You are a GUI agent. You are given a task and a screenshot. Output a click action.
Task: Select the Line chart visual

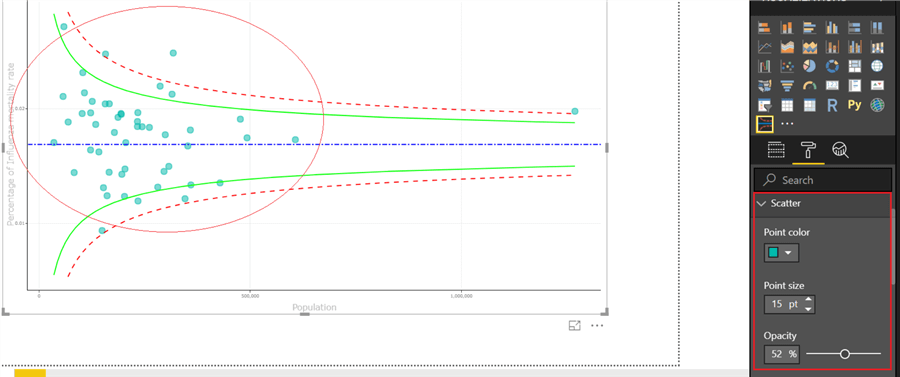(x=765, y=47)
